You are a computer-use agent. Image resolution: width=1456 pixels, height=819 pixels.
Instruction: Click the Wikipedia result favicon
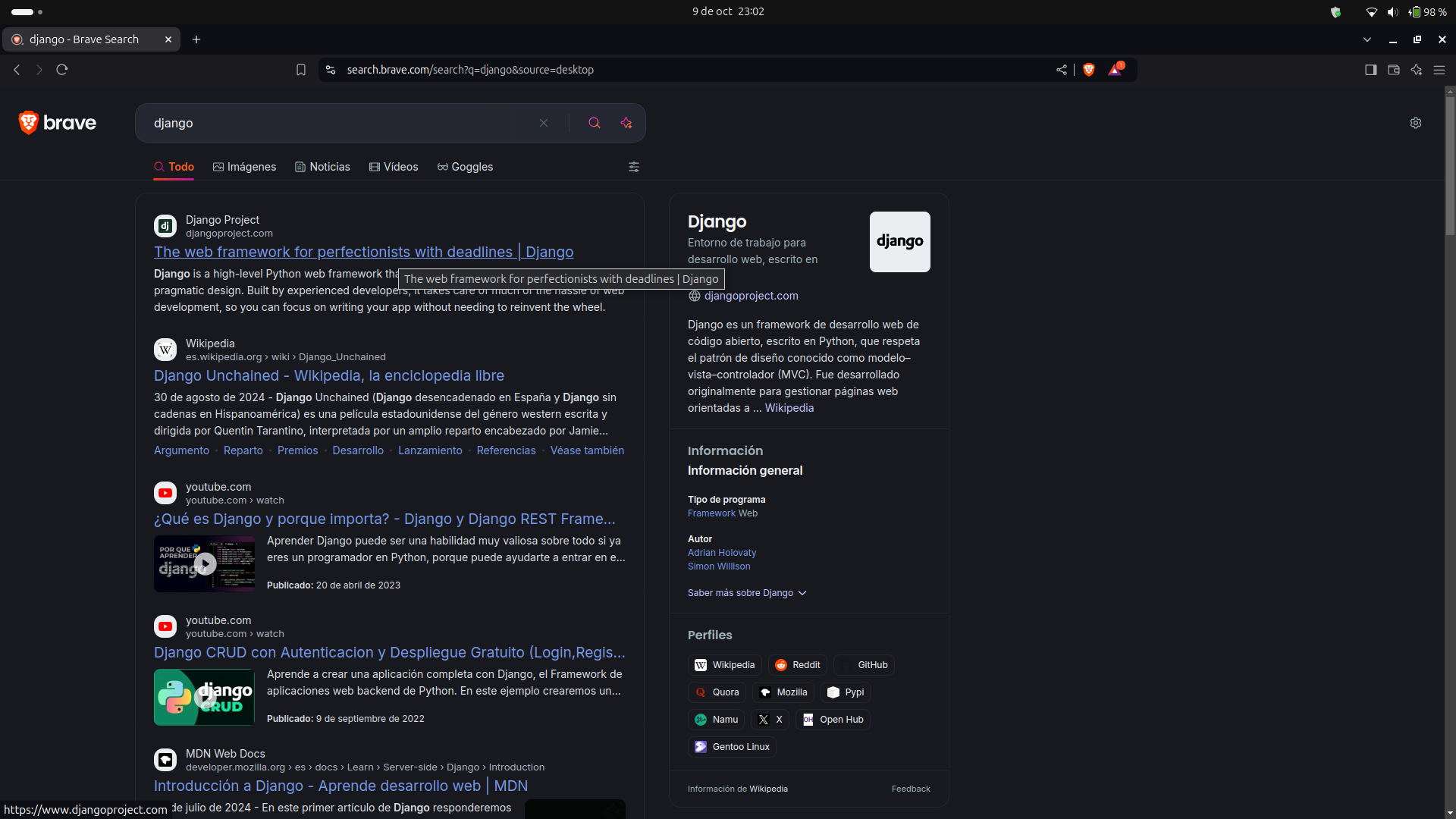[165, 350]
